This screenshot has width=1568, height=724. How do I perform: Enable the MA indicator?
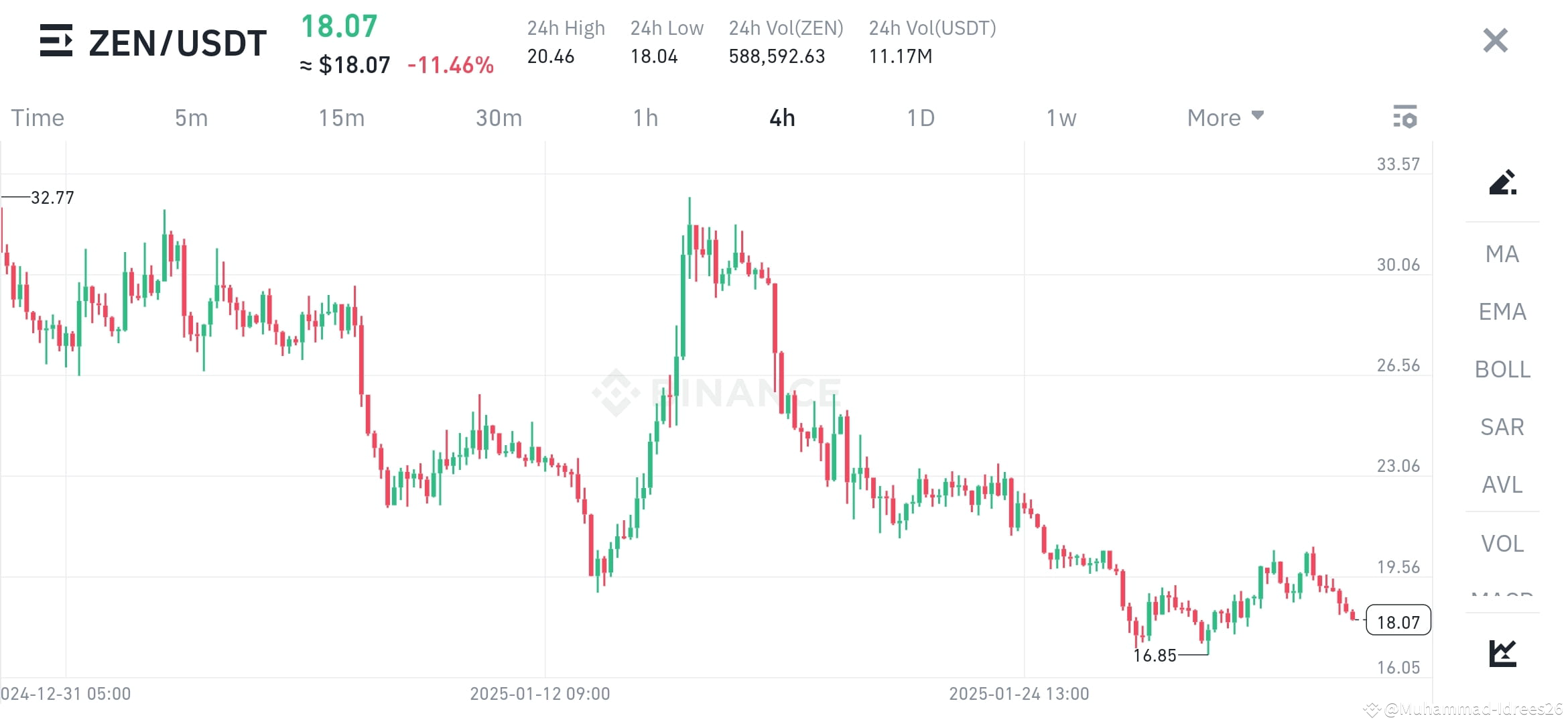pyautogui.click(x=1502, y=254)
